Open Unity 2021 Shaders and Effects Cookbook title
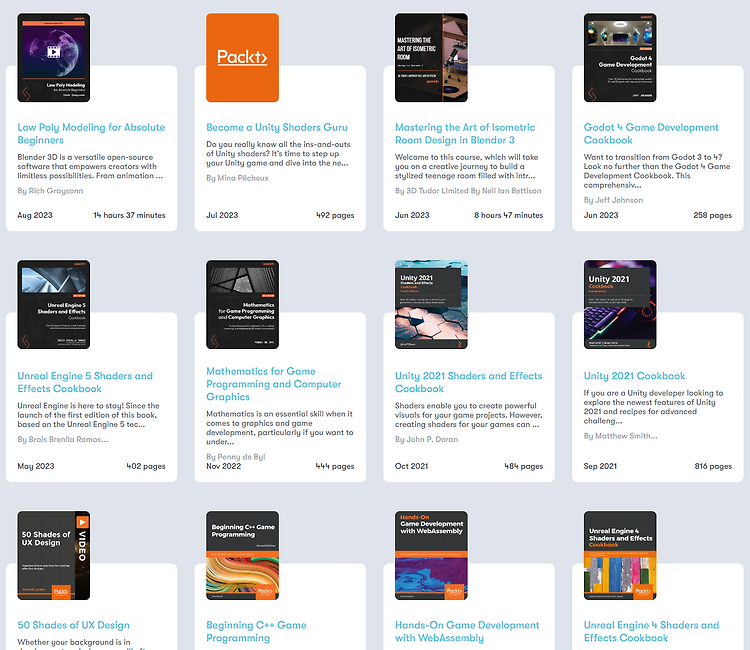The image size is (750, 650). point(468,382)
